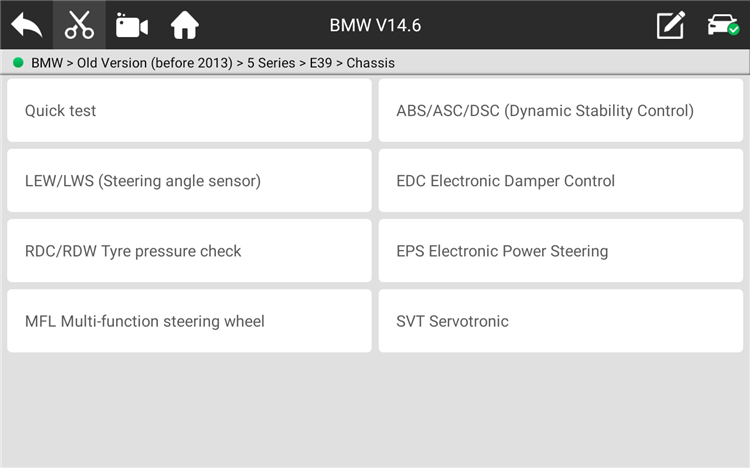Go to home screen icon
Viewport: 750px width, 468px height.
[x=185, y=25]
